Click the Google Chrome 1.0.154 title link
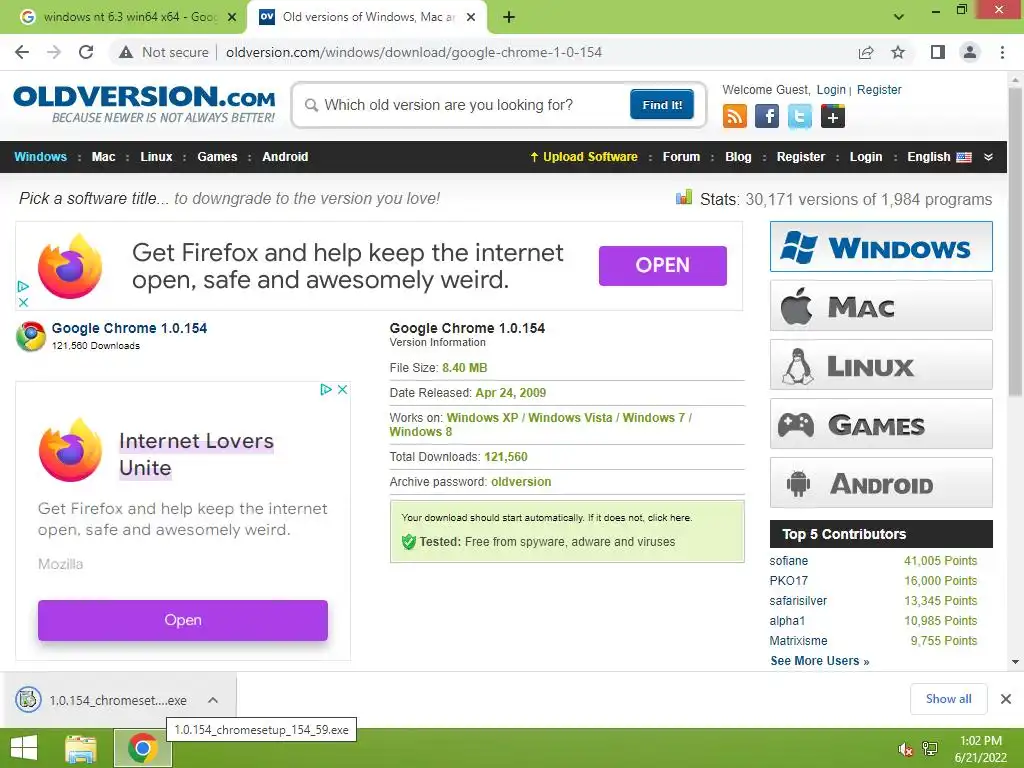The width and height of the screenshot is (1024, 768). click(x=129, y=328)
